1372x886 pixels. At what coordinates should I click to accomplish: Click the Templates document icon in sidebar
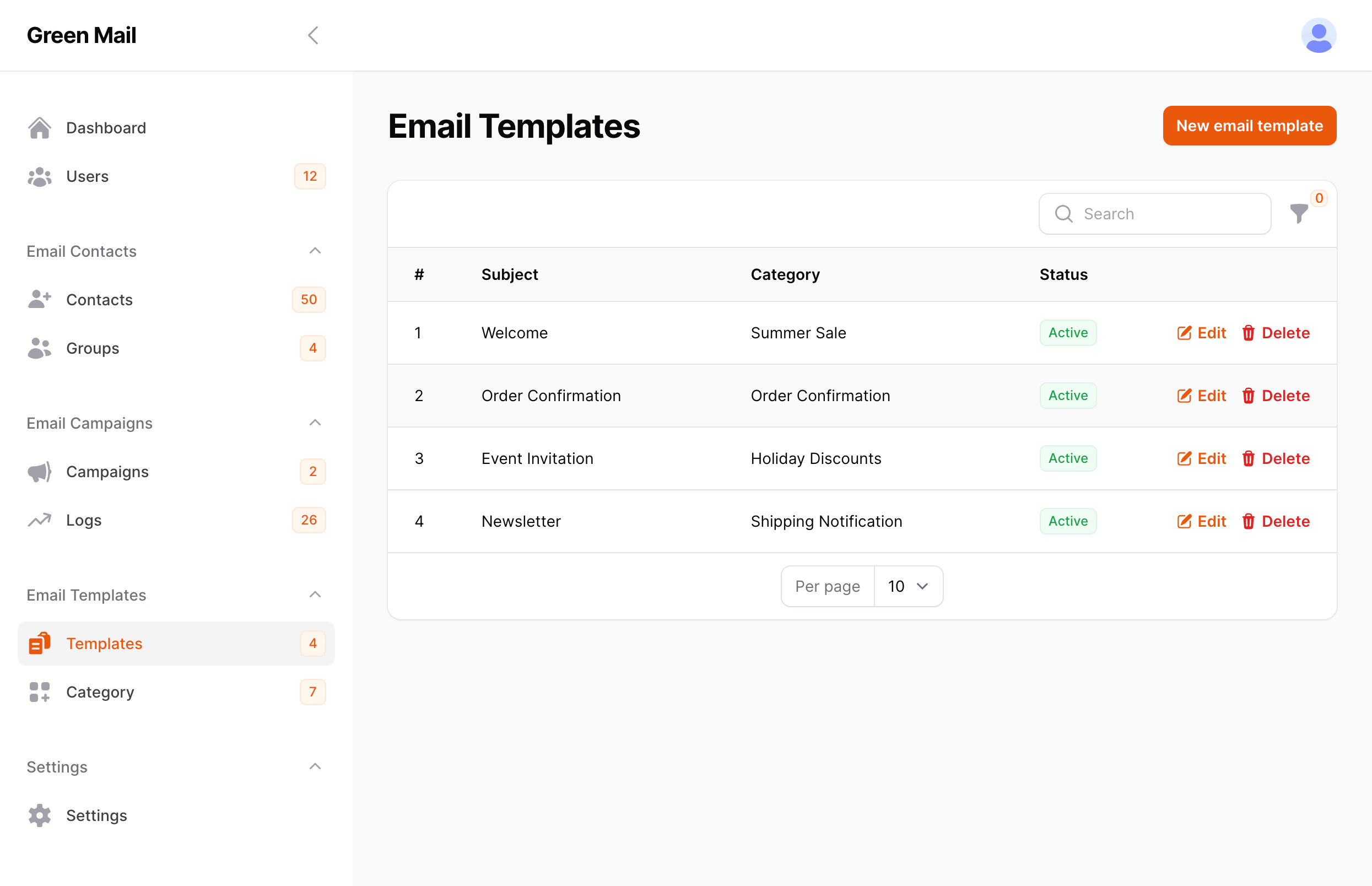[38, 643]
